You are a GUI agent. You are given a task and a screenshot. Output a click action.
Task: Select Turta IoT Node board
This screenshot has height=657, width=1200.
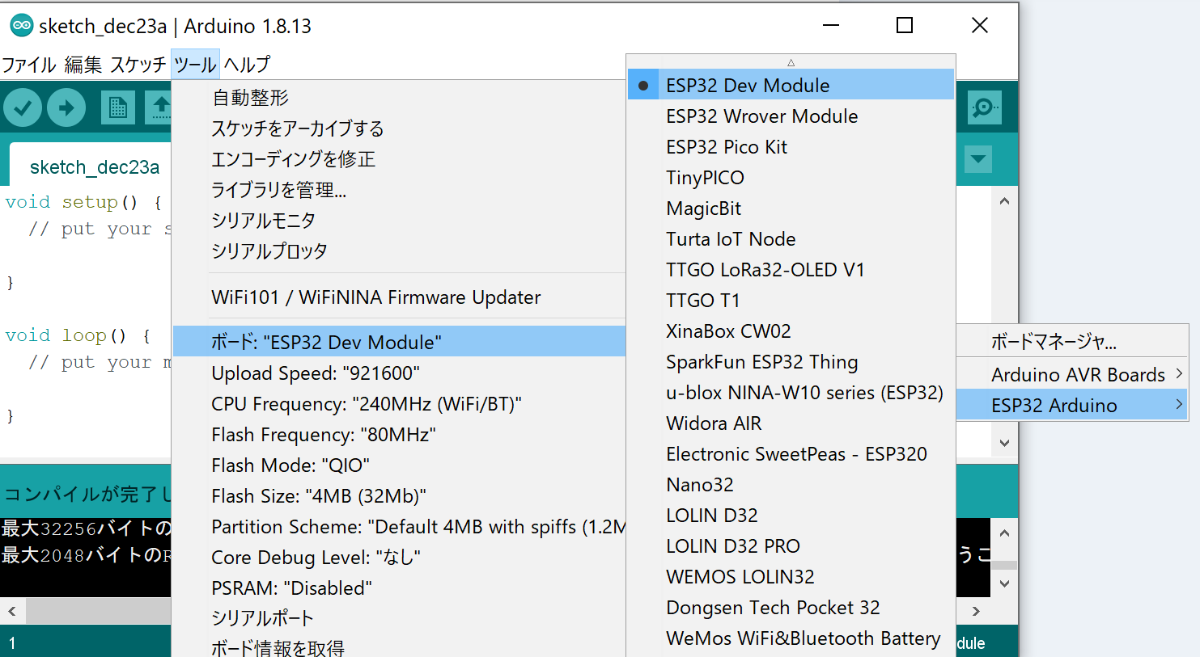tap(791, 239)
